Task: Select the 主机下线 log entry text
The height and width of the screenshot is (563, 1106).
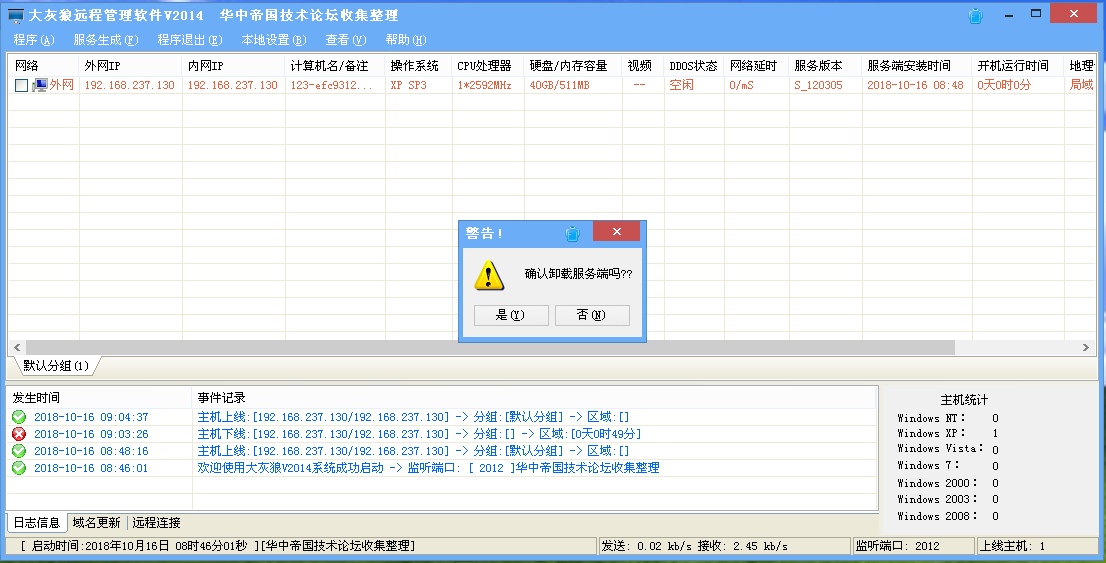Action: point(419,434)
